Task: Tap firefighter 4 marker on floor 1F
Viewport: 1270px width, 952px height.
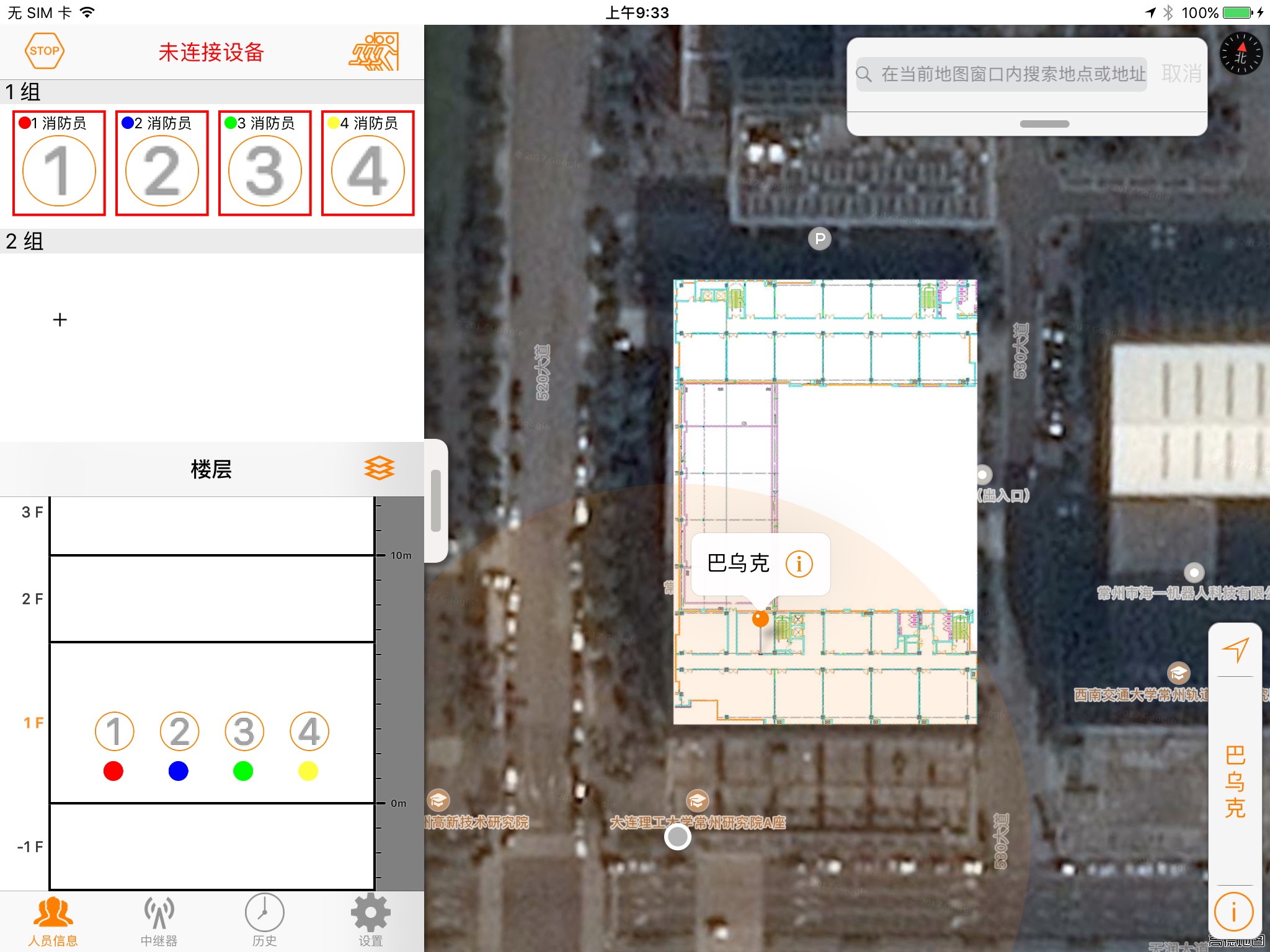Action: 309,731
